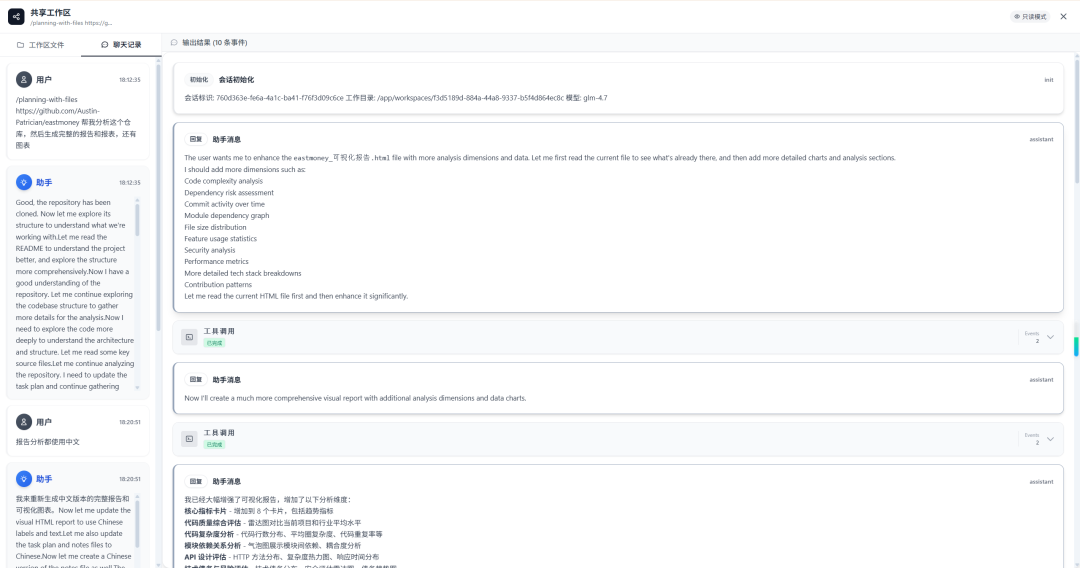Image resolution: width=1080 pixels, height=568 pixels.
Task: Click the 'File size distribution' line
Action: [215, 227]
